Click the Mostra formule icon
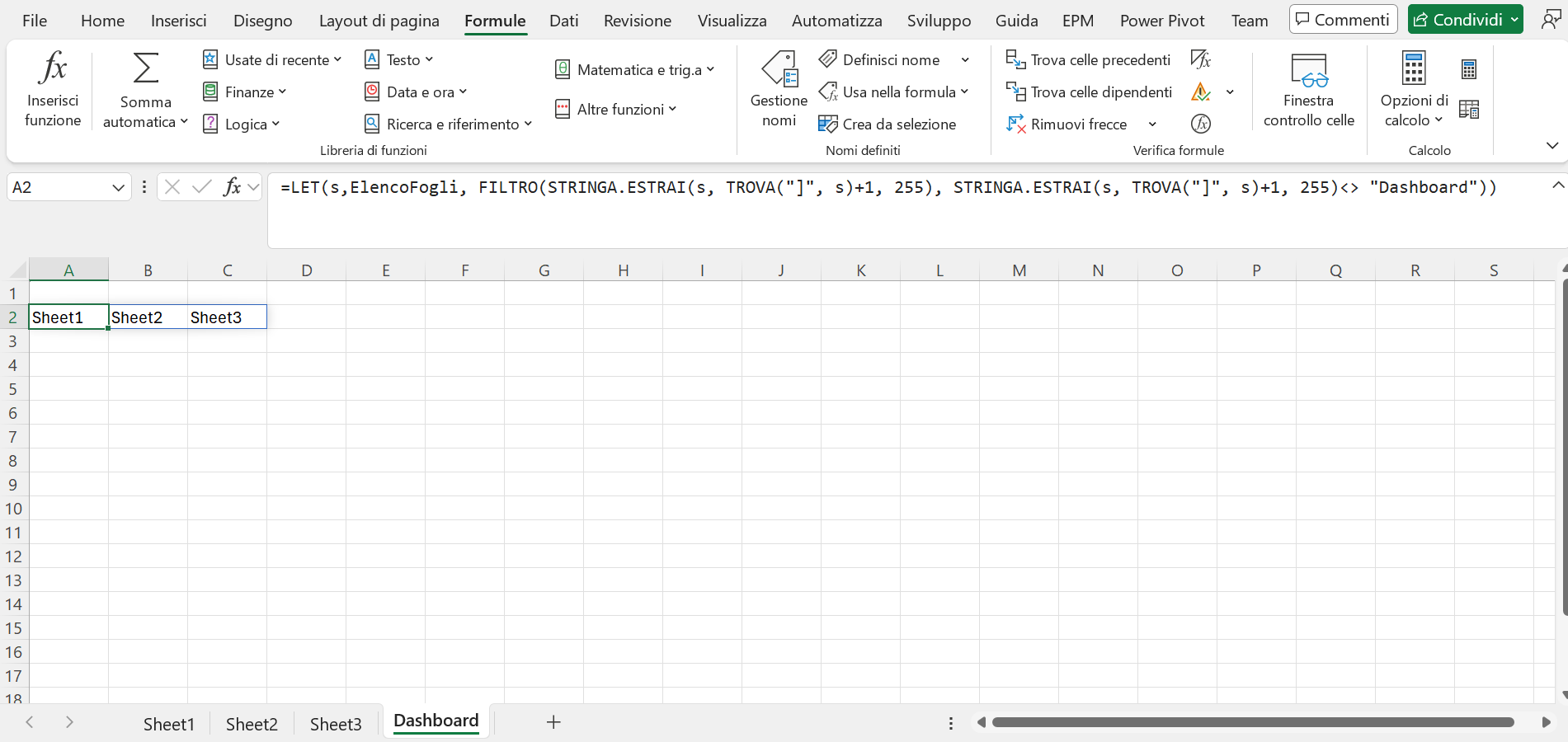Image resolution: width=1568 pixels, height=742 pixels. [x=1201, y=59]
